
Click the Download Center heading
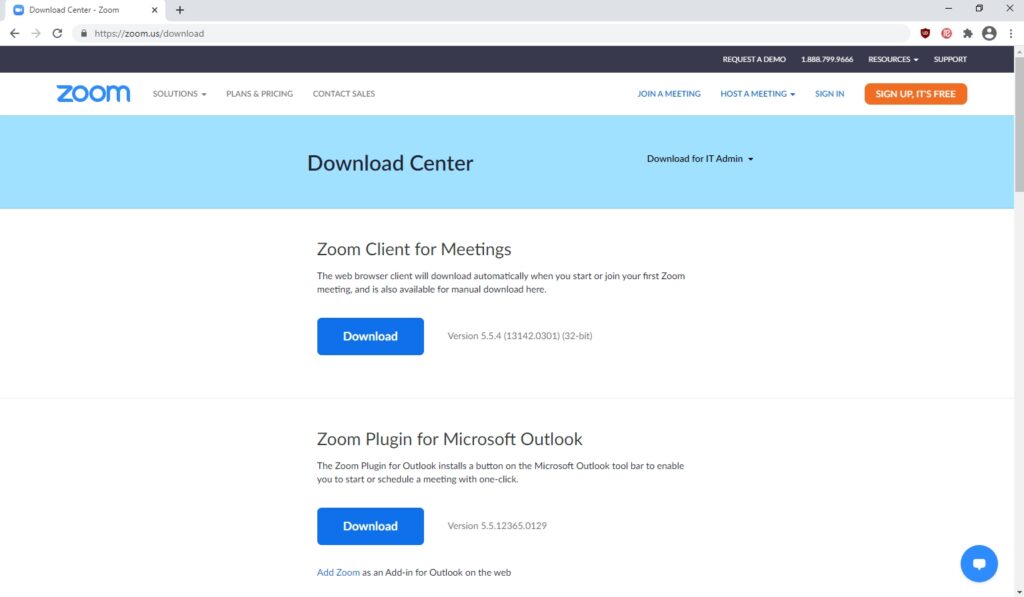390,163
